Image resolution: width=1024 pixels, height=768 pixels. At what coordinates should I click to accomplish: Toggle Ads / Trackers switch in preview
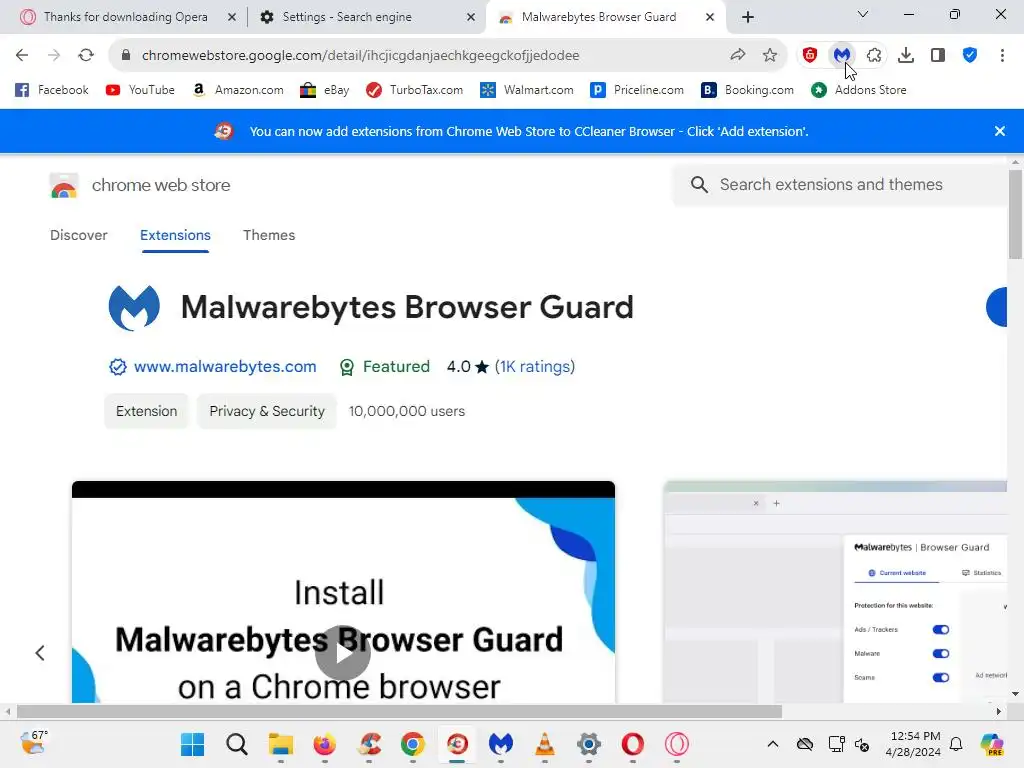940,630
